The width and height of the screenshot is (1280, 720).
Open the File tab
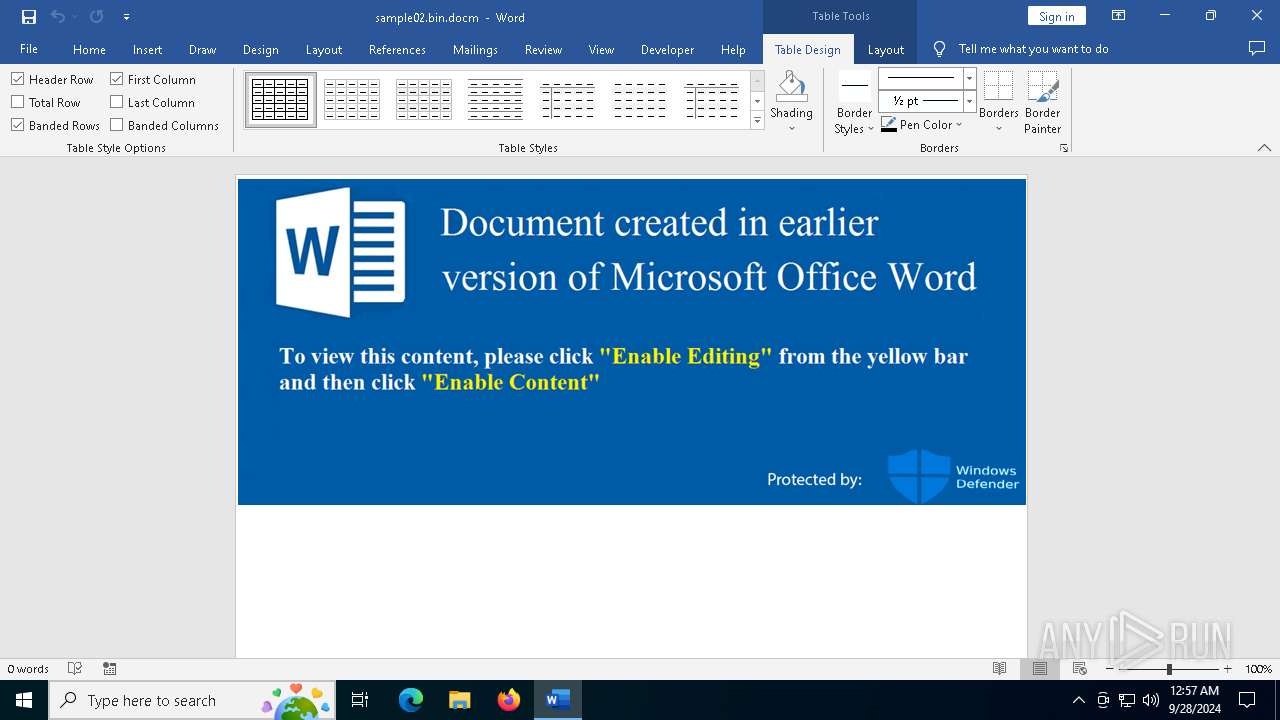29,49
